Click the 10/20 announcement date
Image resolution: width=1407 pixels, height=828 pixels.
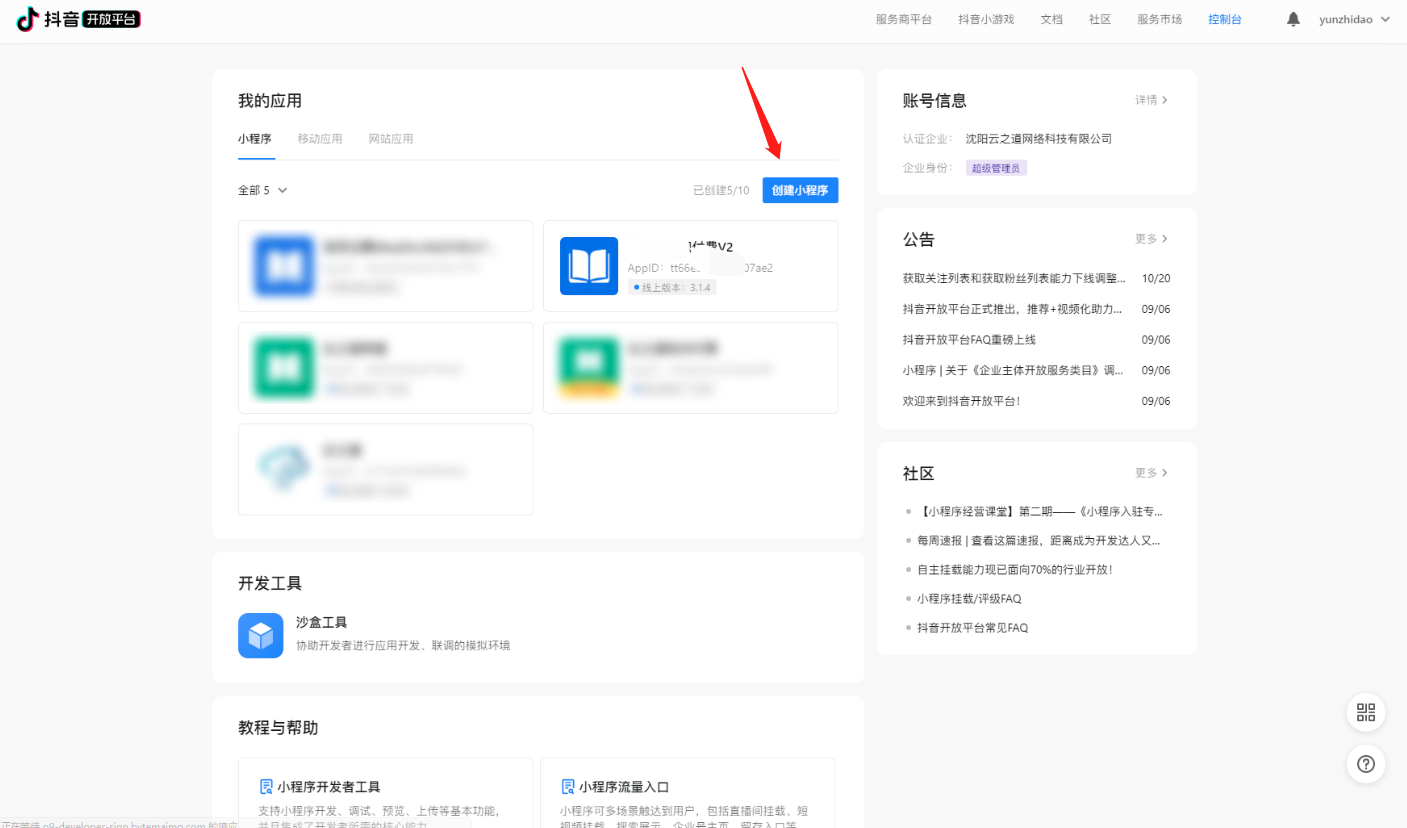point(1156,278)
